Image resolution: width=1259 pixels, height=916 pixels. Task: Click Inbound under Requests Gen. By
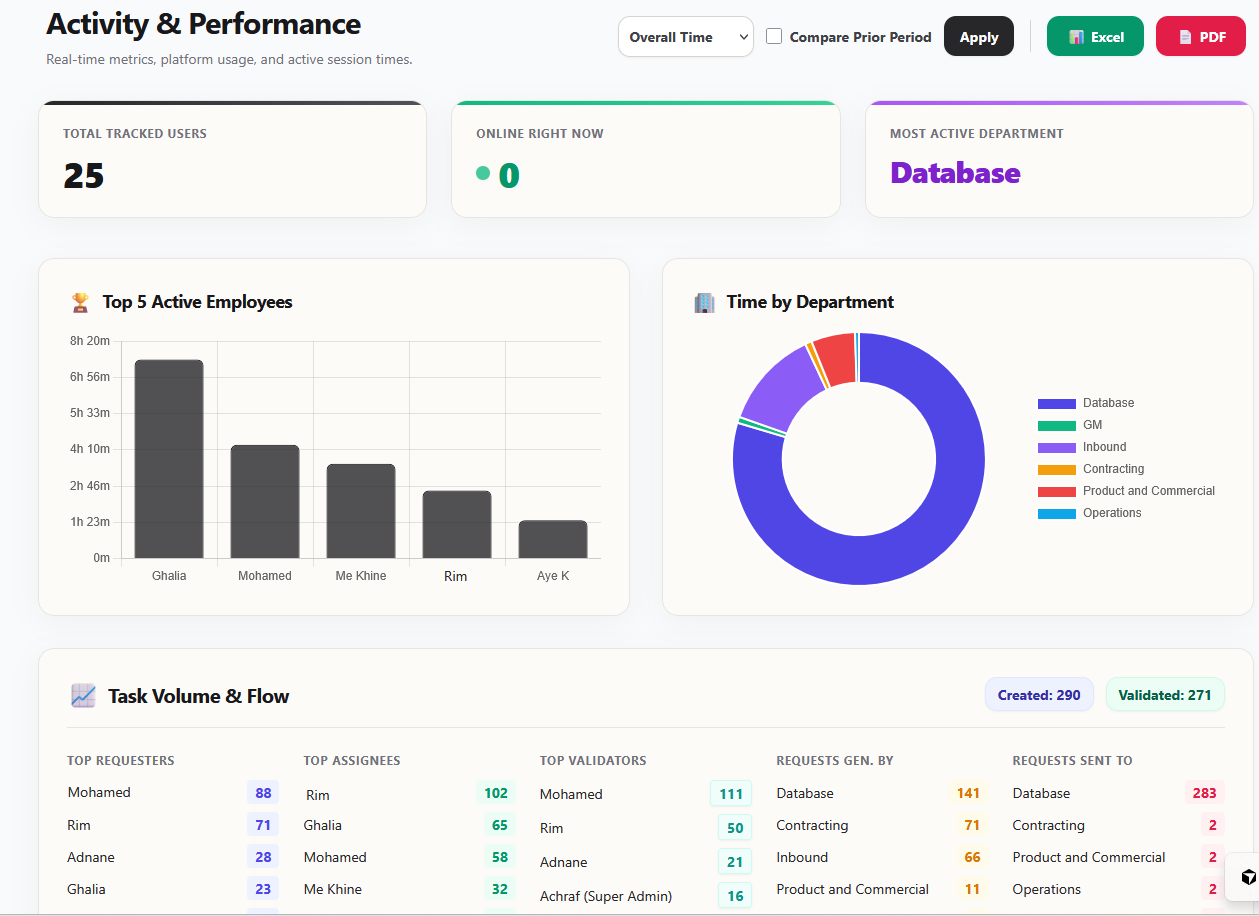click(802, 857)
